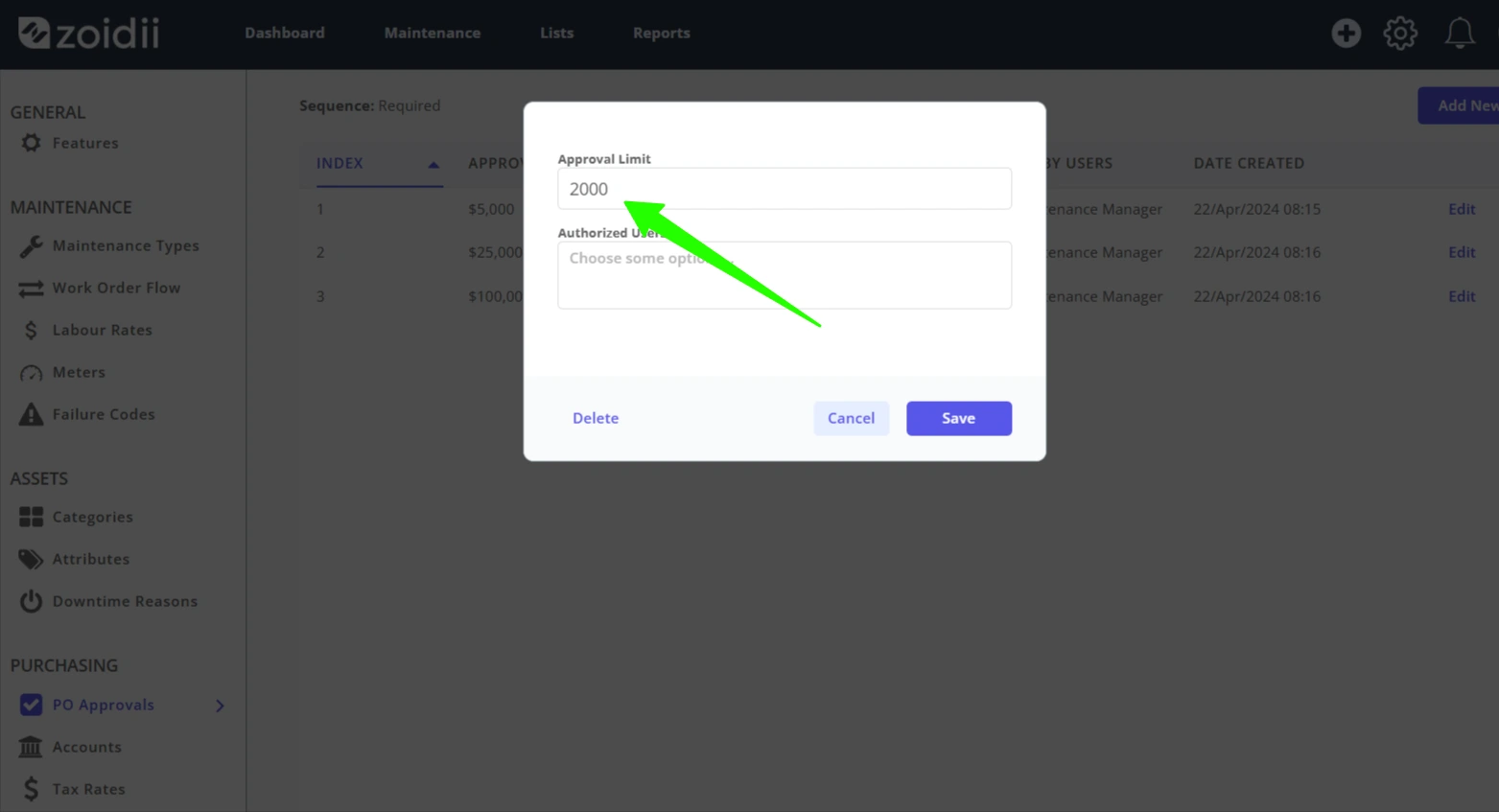Click the Categories grid icon

point(31,517)
